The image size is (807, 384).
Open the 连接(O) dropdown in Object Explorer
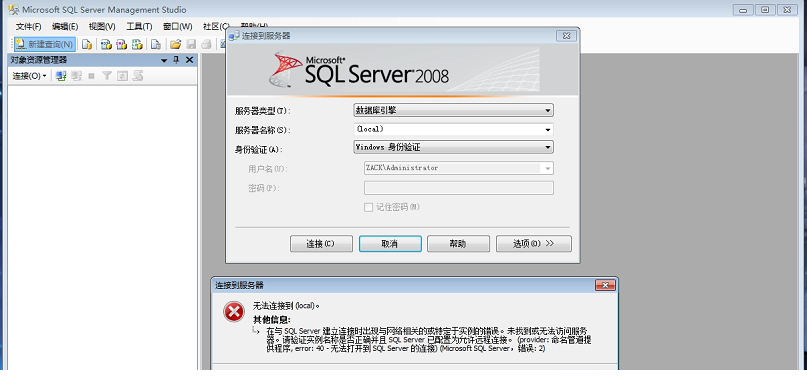point(29,76)
